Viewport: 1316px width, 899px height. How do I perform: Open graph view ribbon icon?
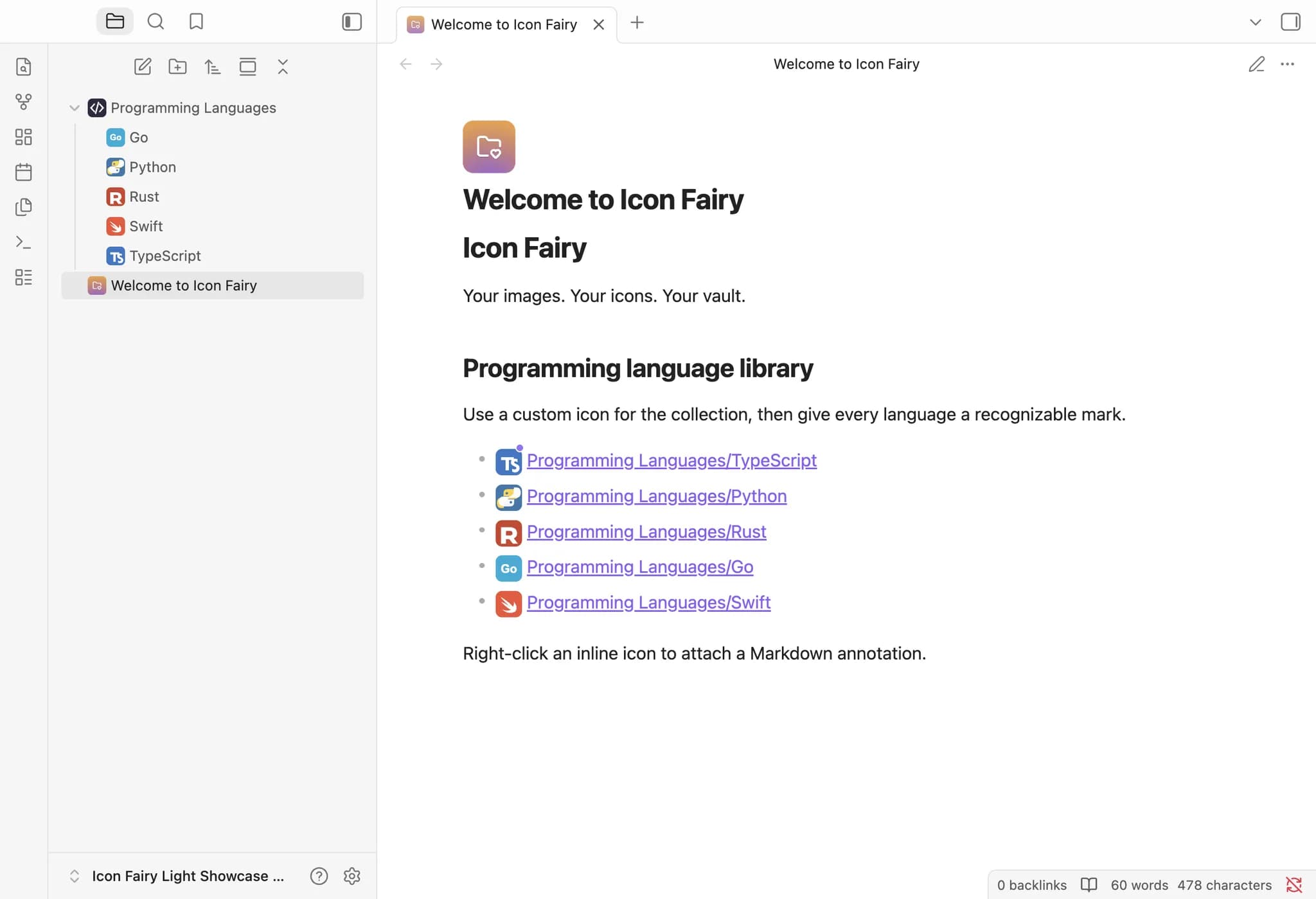pyautogui.click(x=24, y=102)
